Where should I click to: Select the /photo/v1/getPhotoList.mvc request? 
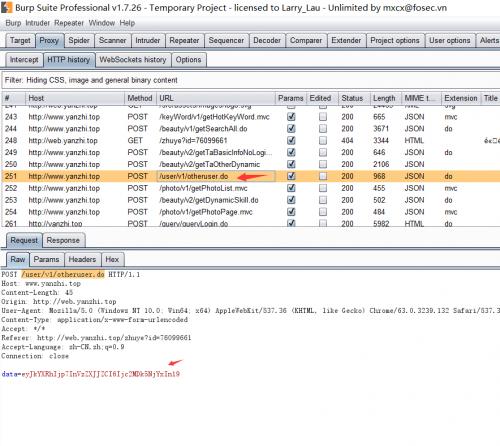tap(250, 188)
